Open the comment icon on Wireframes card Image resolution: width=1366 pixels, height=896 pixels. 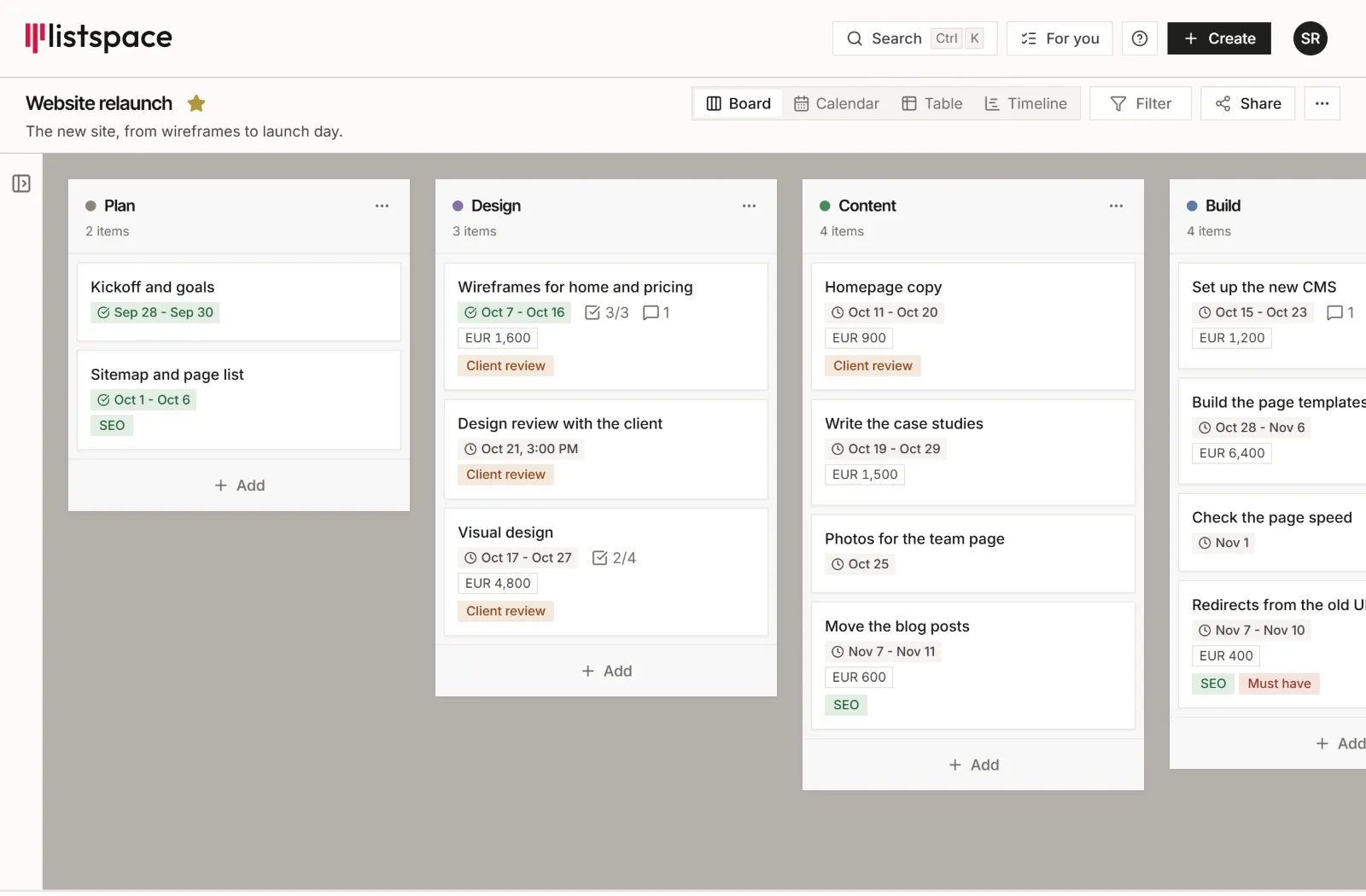click(656, 312)
